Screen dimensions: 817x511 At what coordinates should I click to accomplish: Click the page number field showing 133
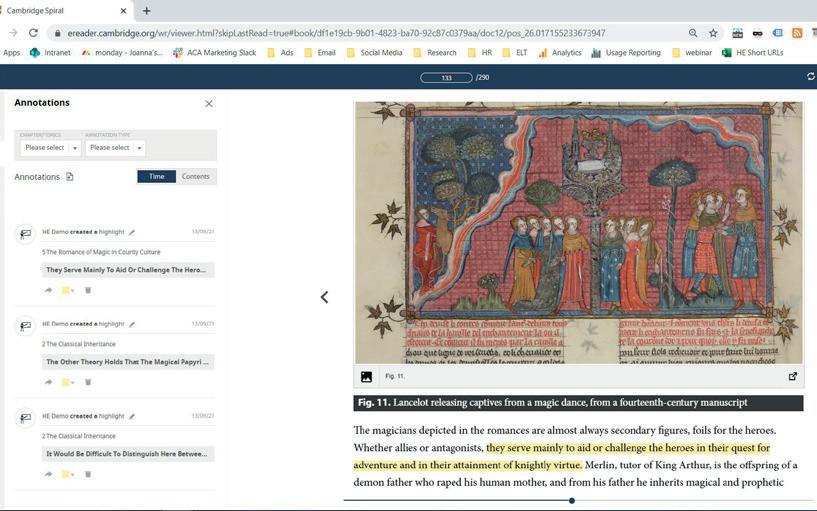click(x=447, y=78)
